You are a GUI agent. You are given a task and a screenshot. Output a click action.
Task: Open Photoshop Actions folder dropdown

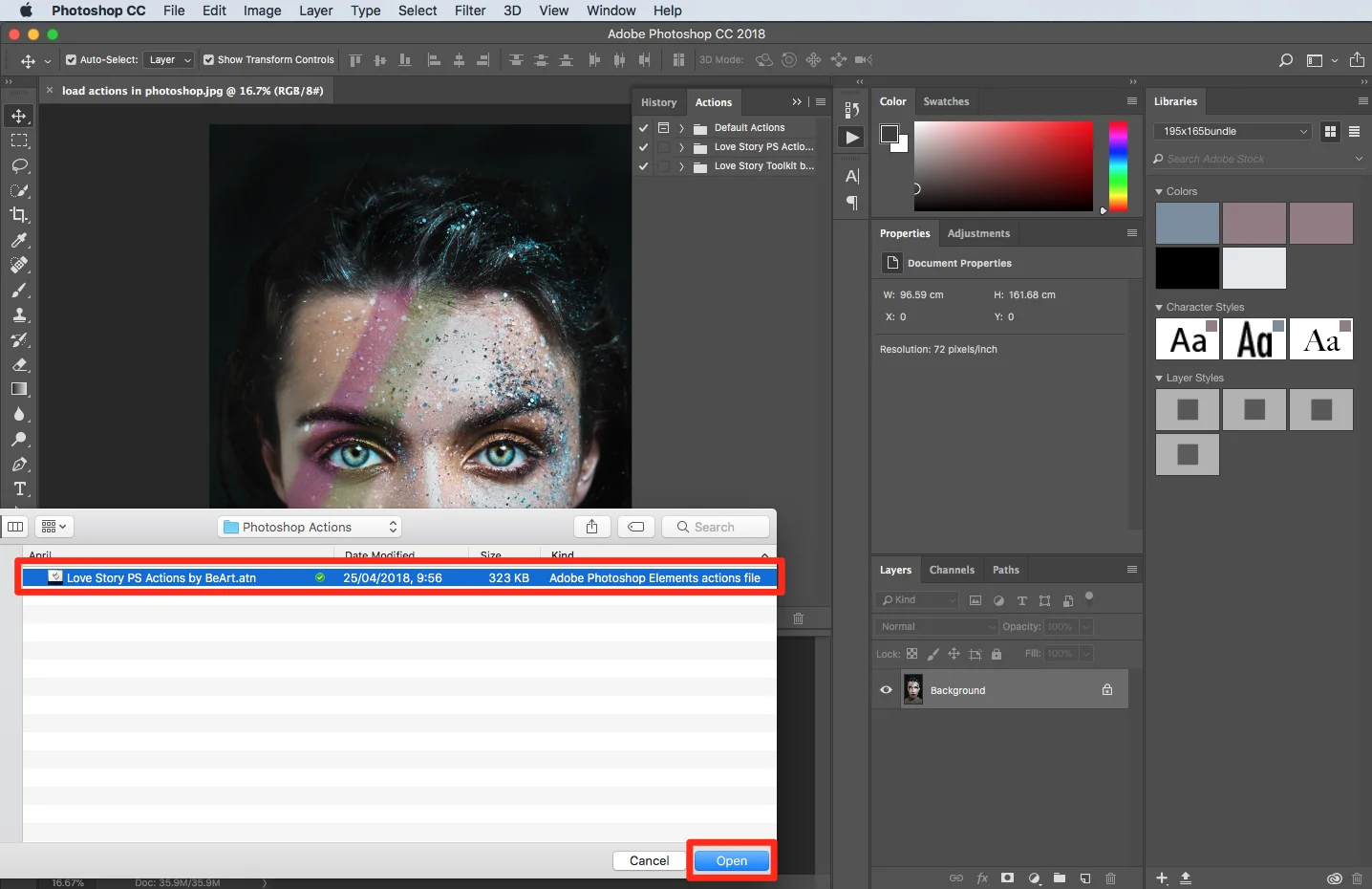tap(310, 527)
